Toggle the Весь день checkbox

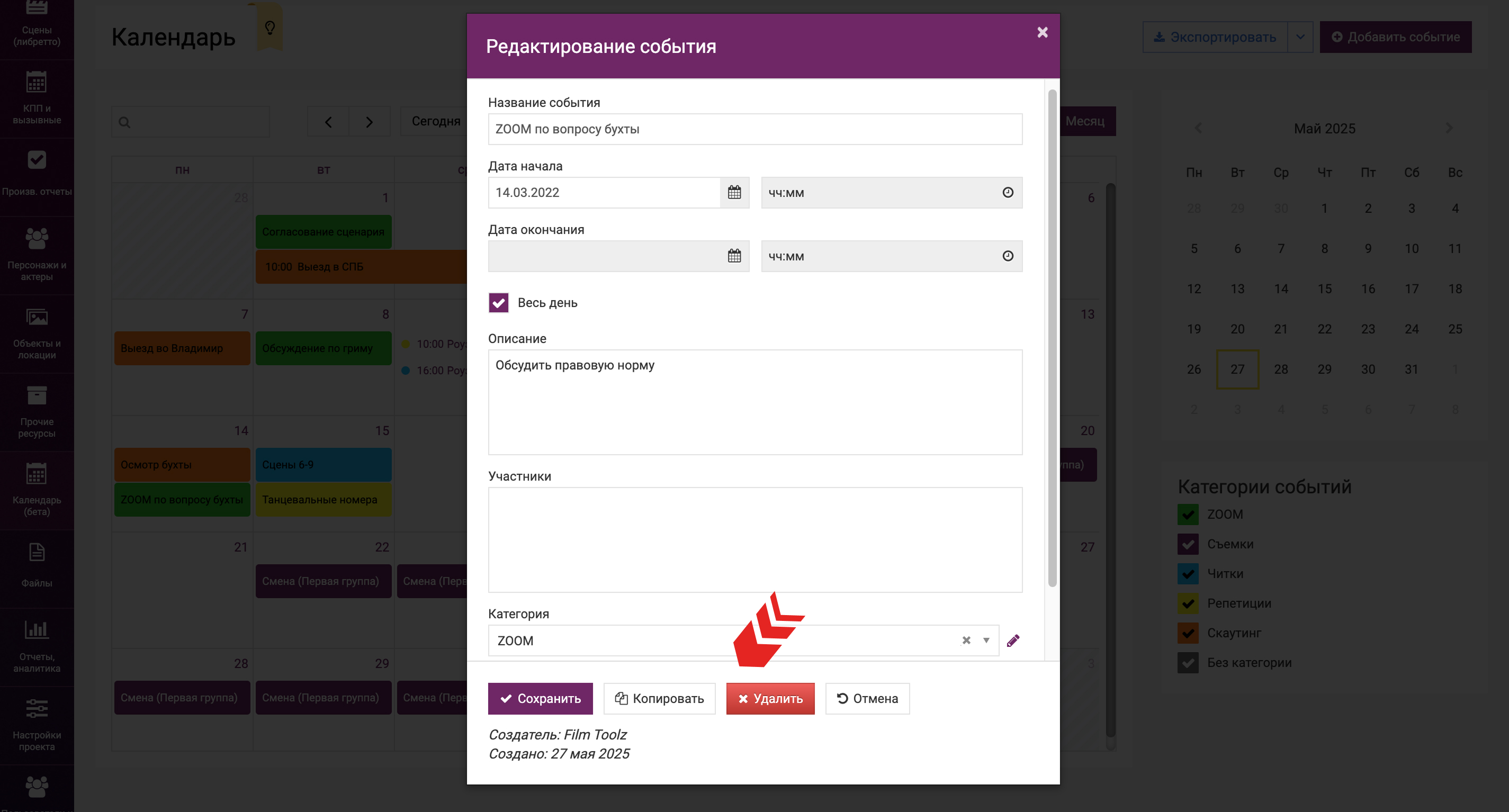(x=499, y=303)
